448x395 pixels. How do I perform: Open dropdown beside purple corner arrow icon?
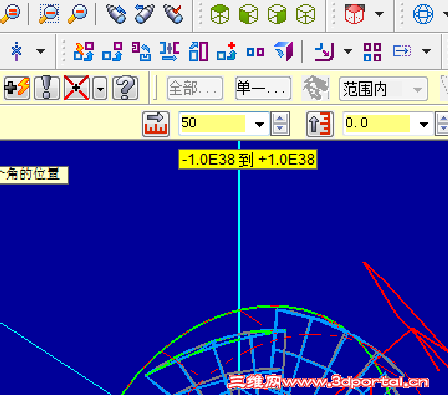coord(348,51)
